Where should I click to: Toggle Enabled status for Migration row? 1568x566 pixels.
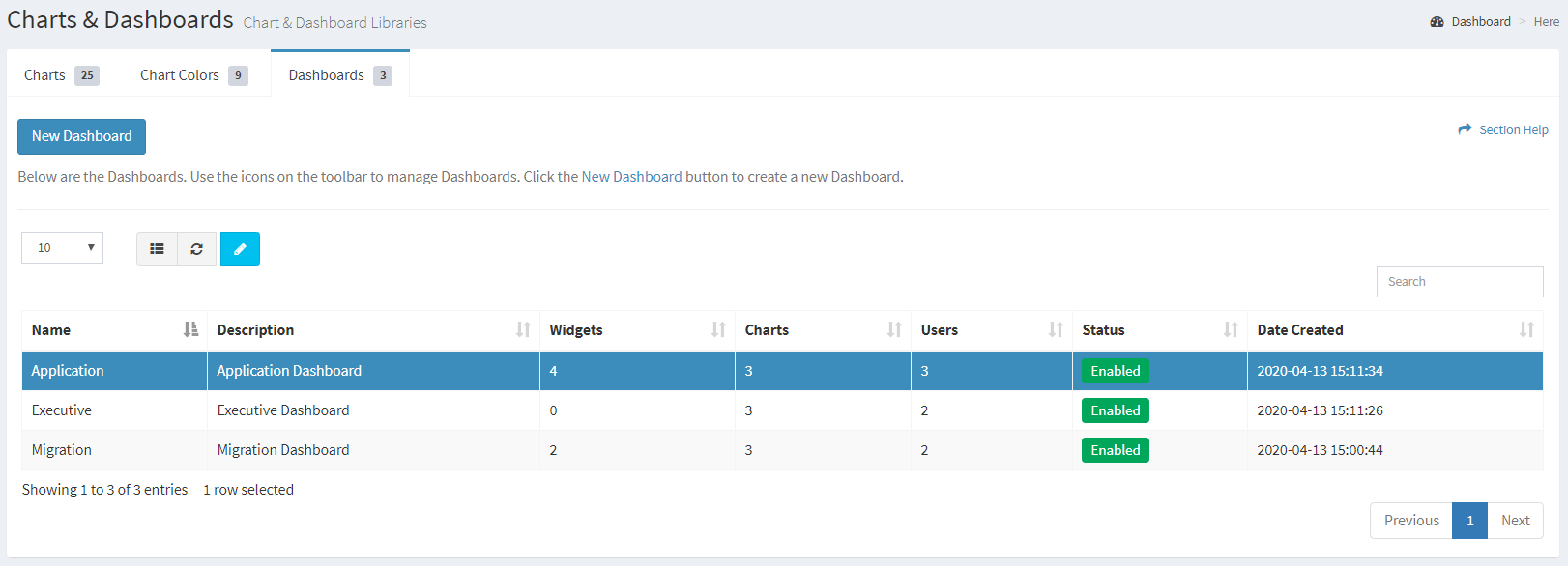1116,450
